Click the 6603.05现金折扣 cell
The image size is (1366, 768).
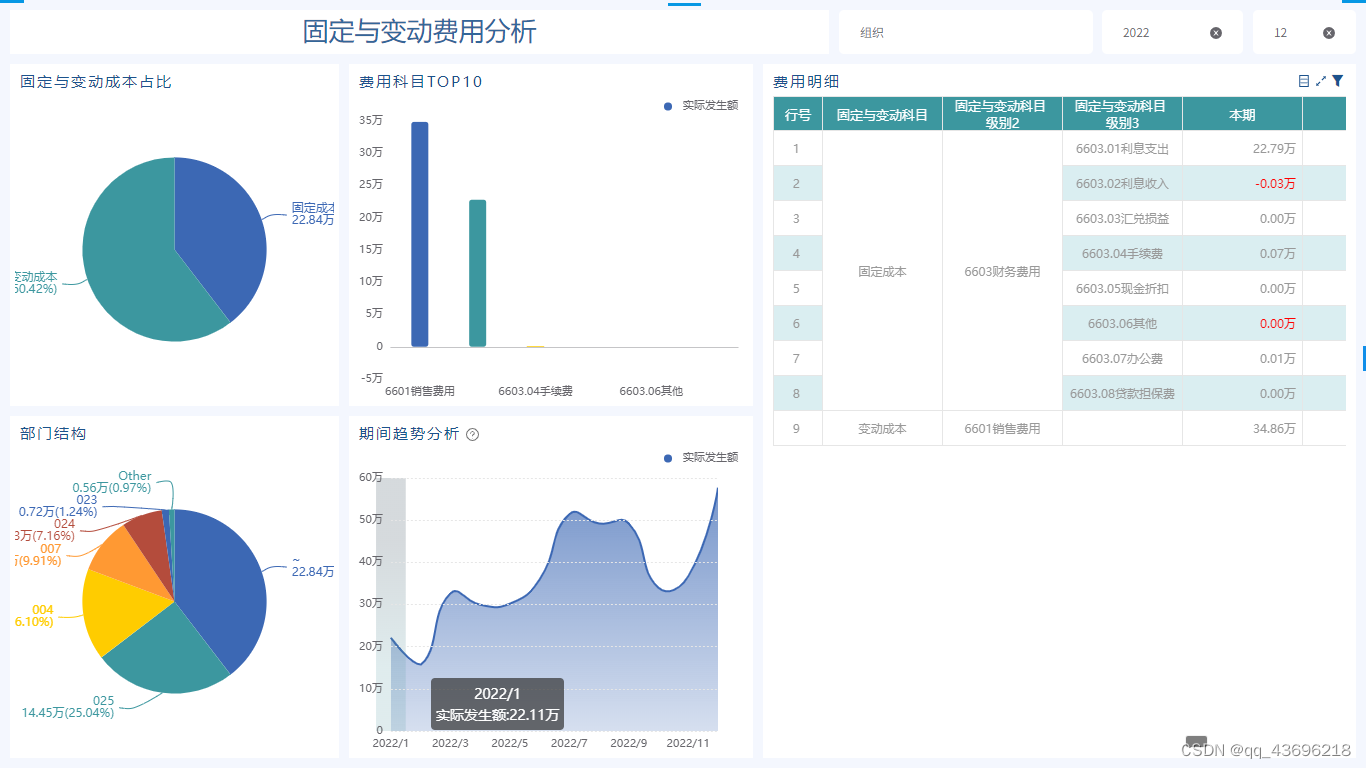(x=1122, y=288)
